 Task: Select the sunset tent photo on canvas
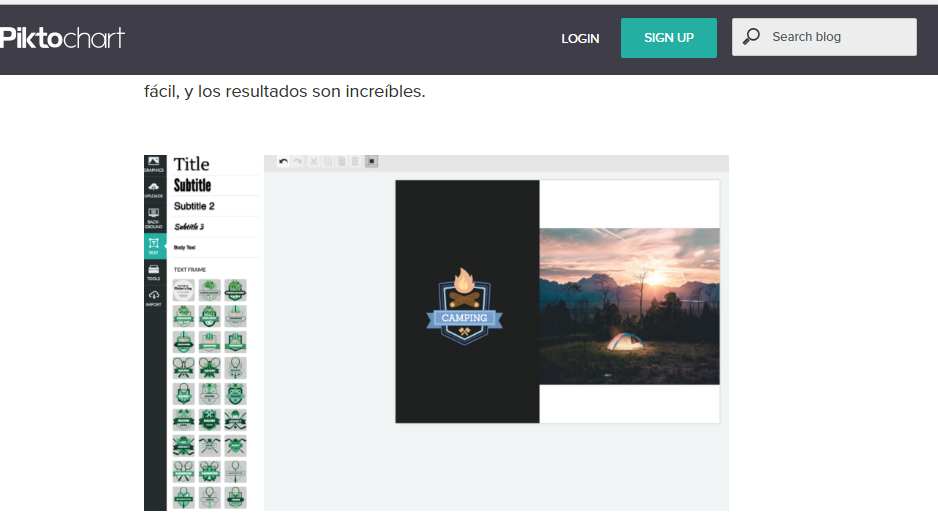[x=629, y=306]
